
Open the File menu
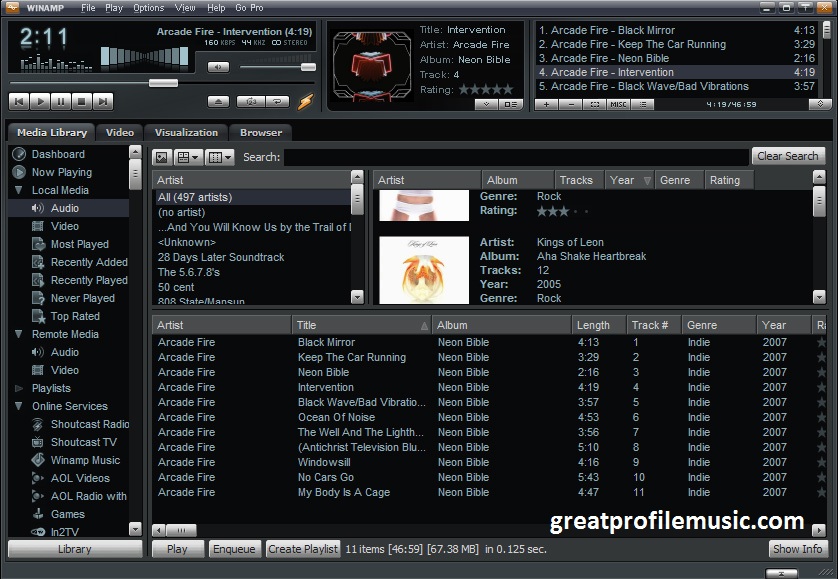point(88,7)
